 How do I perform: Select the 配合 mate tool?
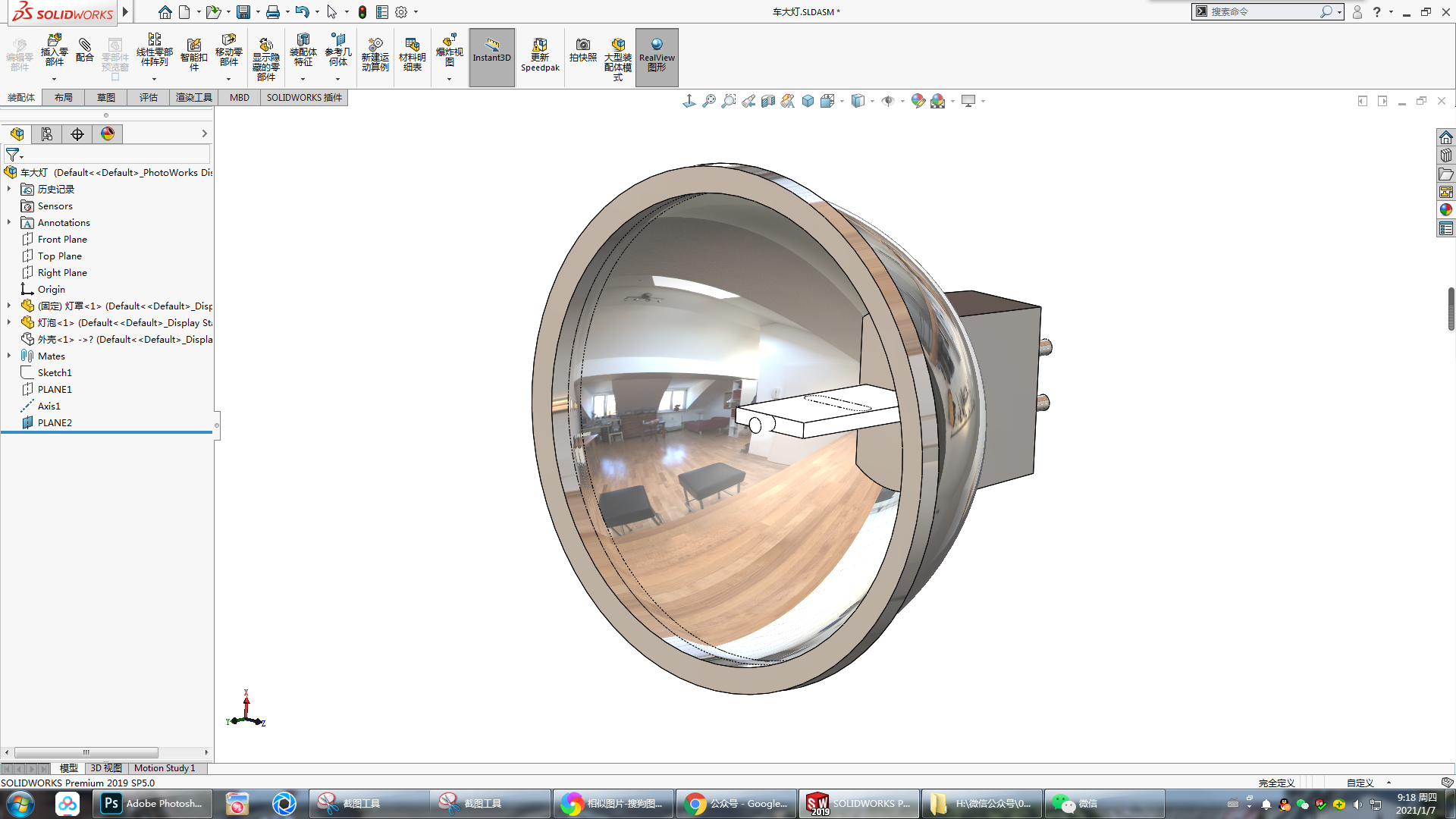tap(85, 50)
